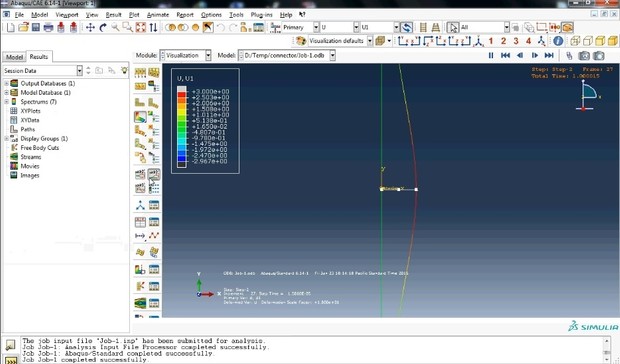Open the Plot menu
The width and height of the screenshot is (620, 364).
(x=134, y=15)
